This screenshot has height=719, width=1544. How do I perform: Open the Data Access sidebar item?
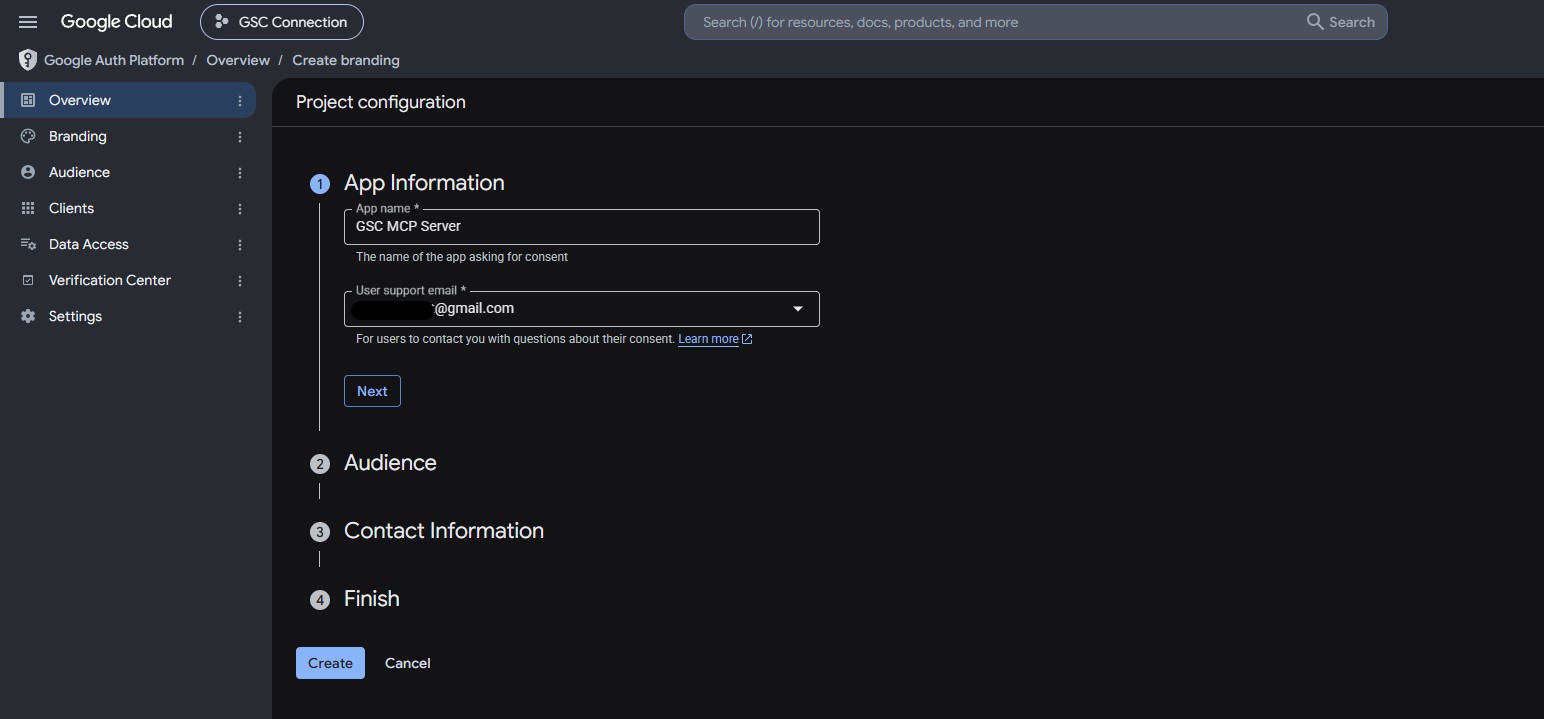point(128,244)
